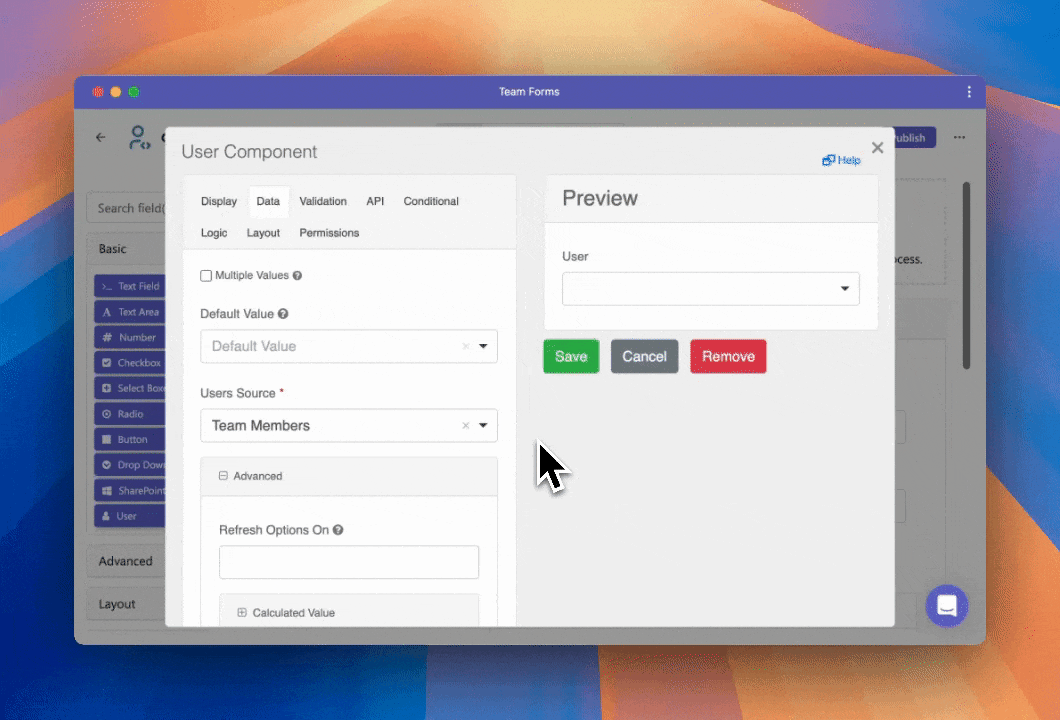Clear the Team Members selection
Screen dimensions: 1060x720
coord(465,425)
